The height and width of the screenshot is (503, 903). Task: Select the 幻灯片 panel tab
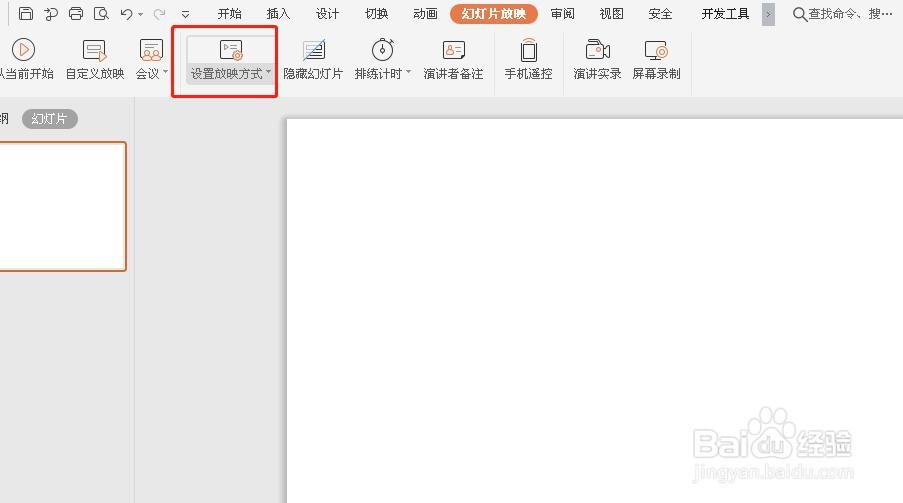coord(50,119)
